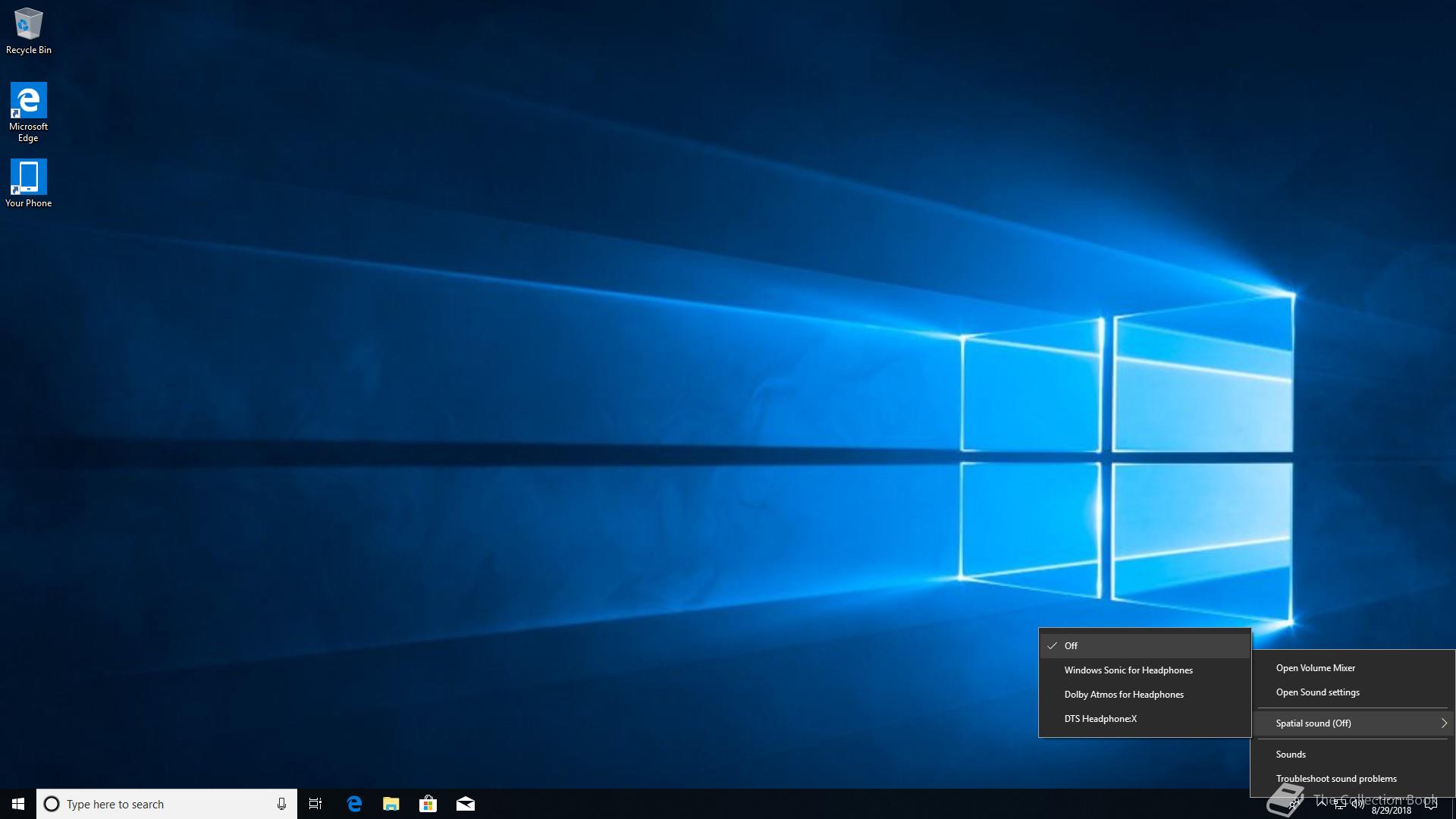Expand the Spatial sound submenu arrow

[1444, 723]
